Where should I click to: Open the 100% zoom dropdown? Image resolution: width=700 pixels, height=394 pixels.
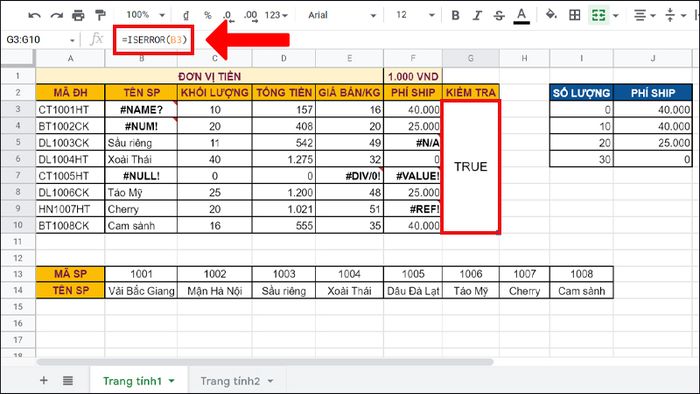(x=146, y=15)
